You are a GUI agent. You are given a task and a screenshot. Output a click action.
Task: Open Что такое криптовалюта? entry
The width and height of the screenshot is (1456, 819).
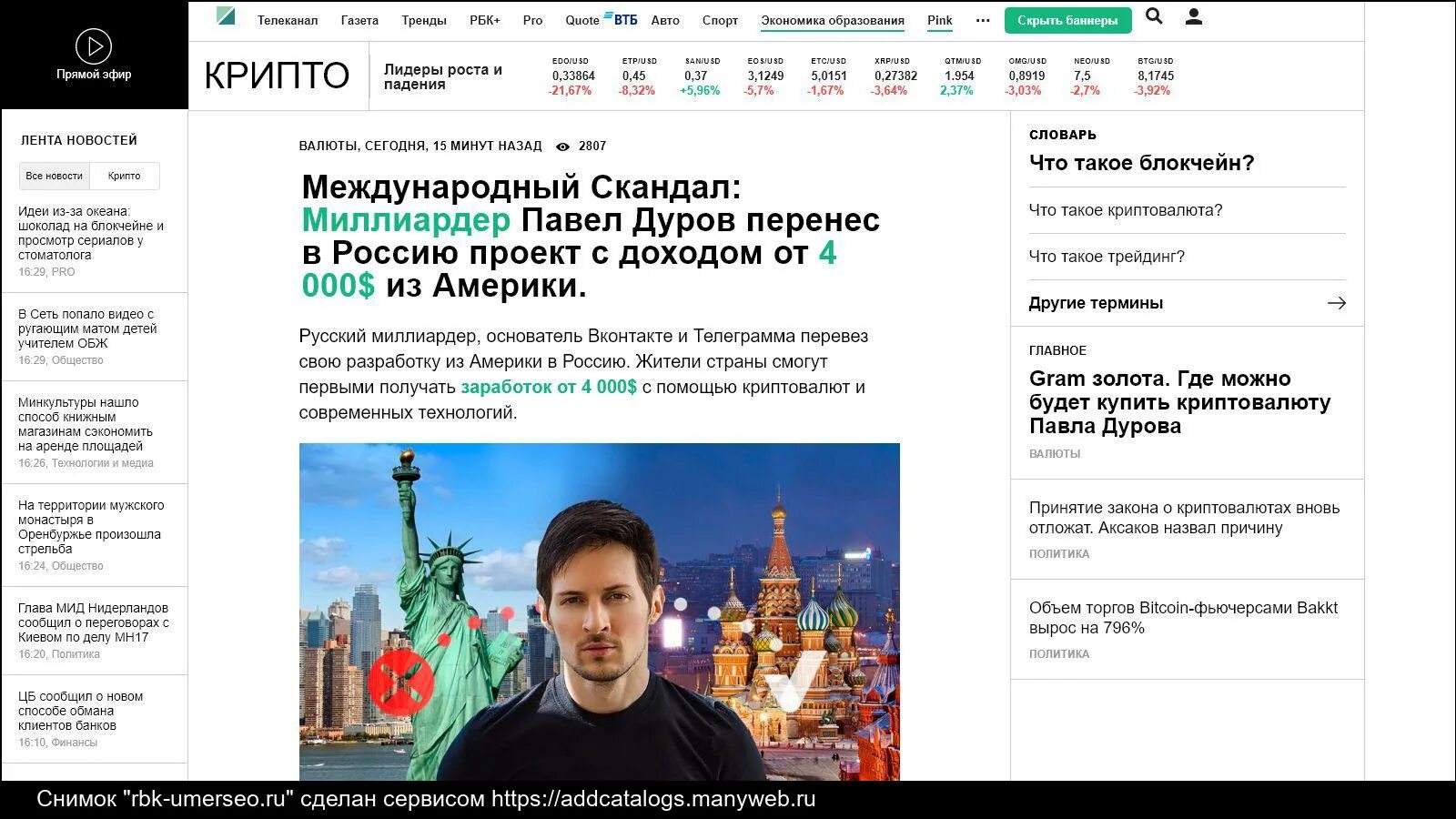tap(1126, 210)
